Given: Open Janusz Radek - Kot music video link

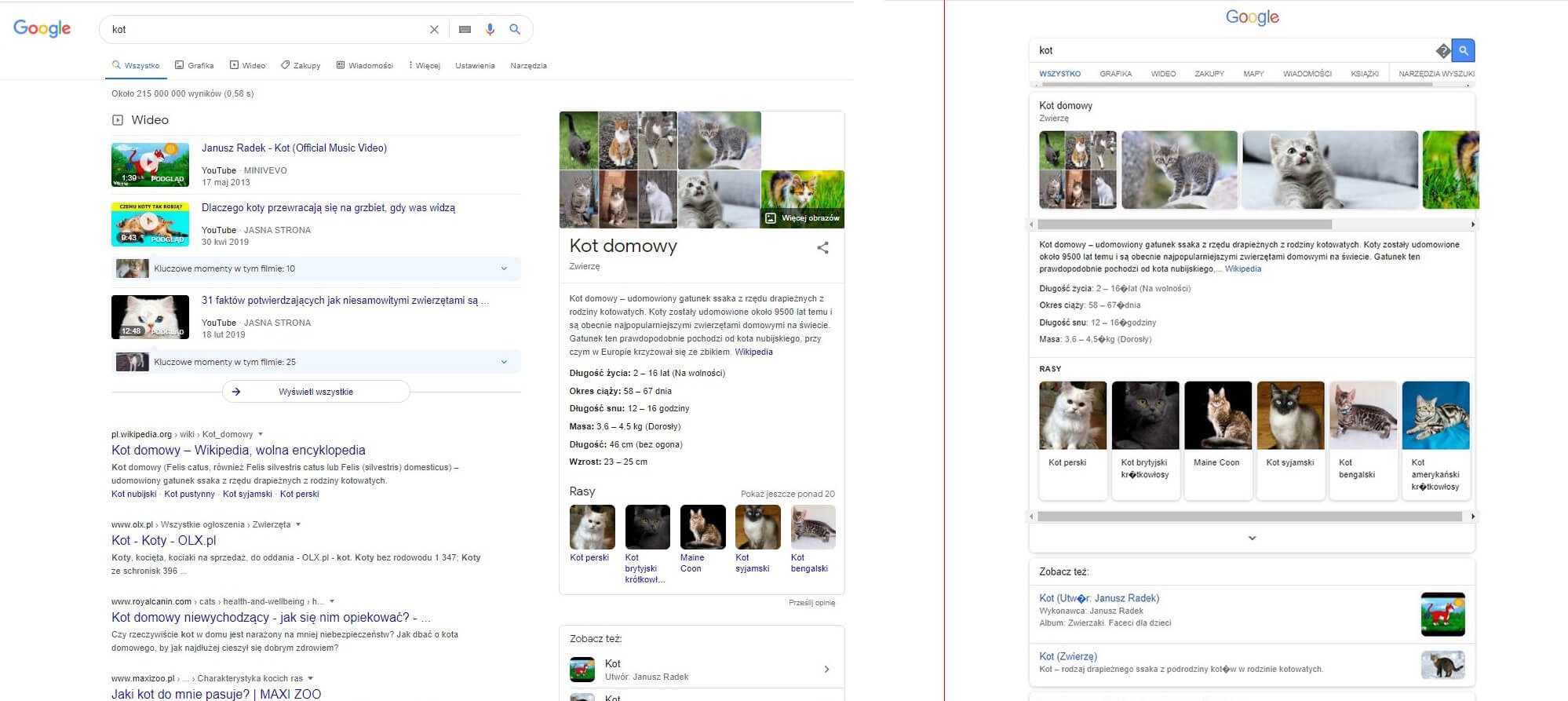Looking at the screenshot, I should click(x=294, y=148).
